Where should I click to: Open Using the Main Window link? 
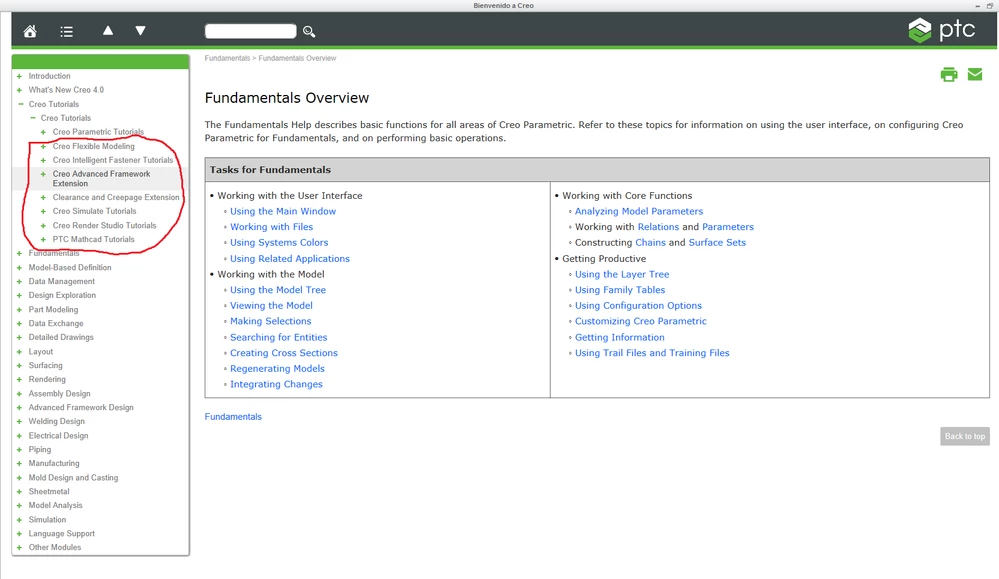[283, 211]
